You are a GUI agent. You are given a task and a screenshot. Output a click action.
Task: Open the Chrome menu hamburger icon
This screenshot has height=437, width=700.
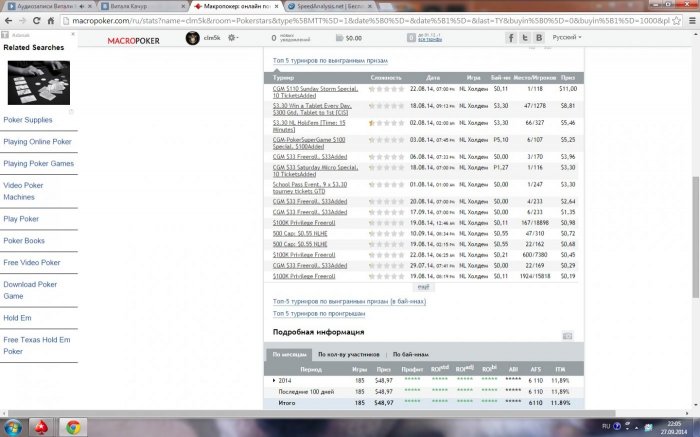pos(692,21)
